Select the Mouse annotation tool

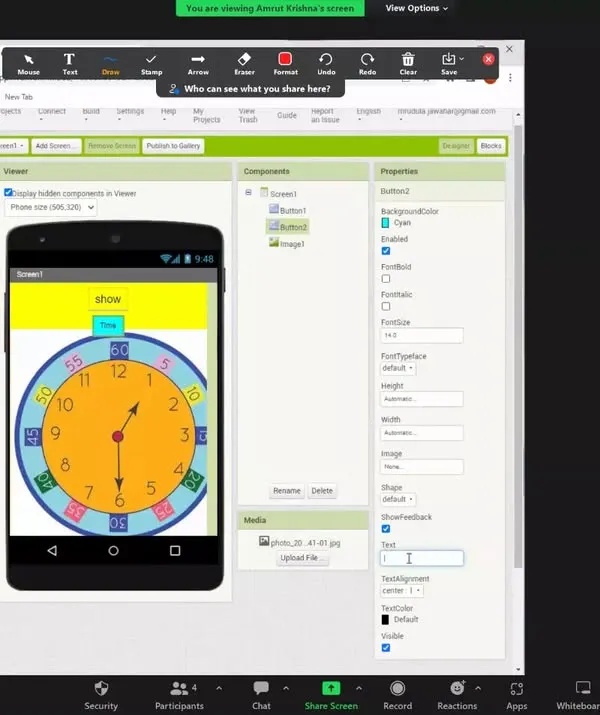(28, 64)
